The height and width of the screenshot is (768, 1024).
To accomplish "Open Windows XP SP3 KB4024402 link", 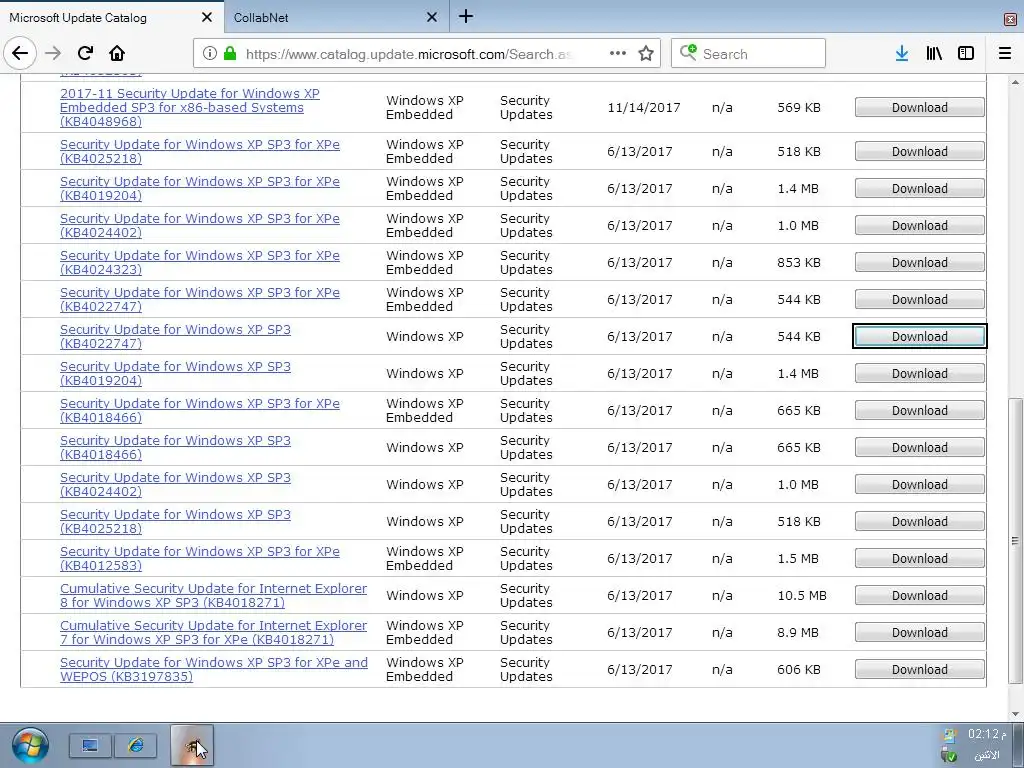I will (176, 485).
